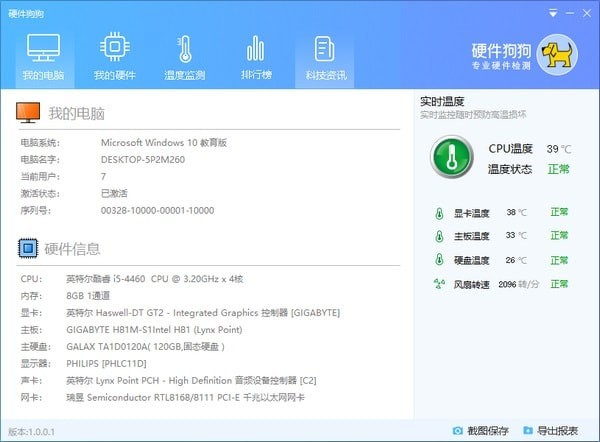
Task: Click the fan icon beside 风扇转速
Action: tap(438, 284)
